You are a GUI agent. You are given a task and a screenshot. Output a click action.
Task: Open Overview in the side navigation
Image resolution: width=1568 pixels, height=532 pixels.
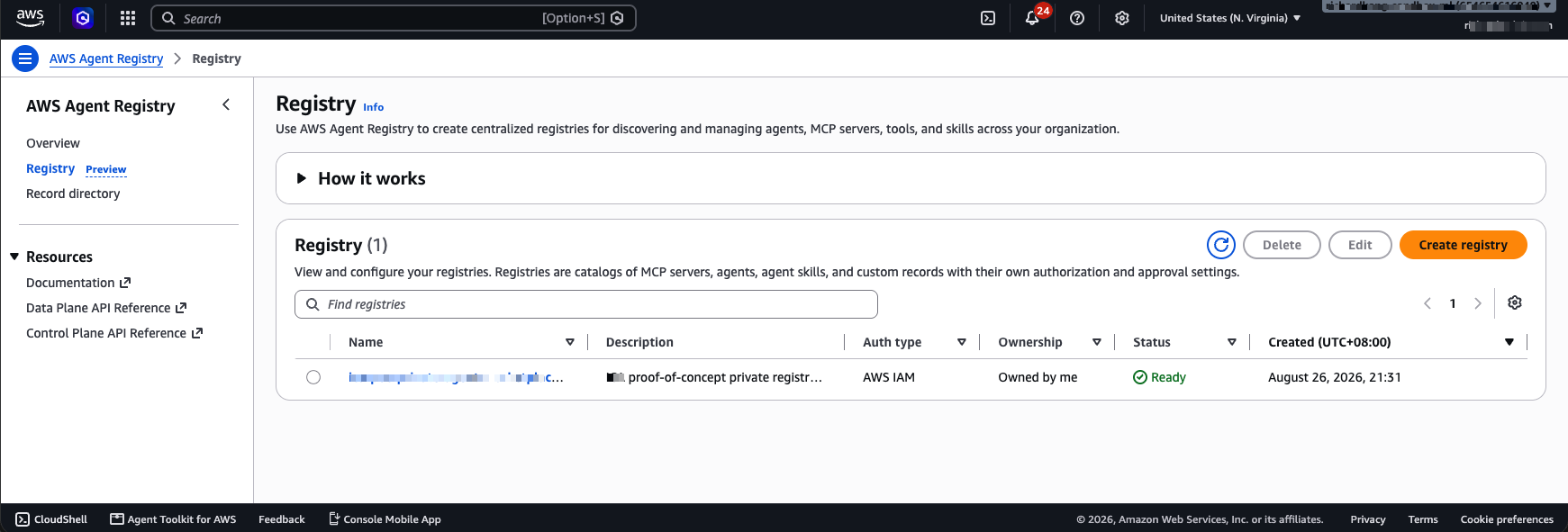point(53,143)
